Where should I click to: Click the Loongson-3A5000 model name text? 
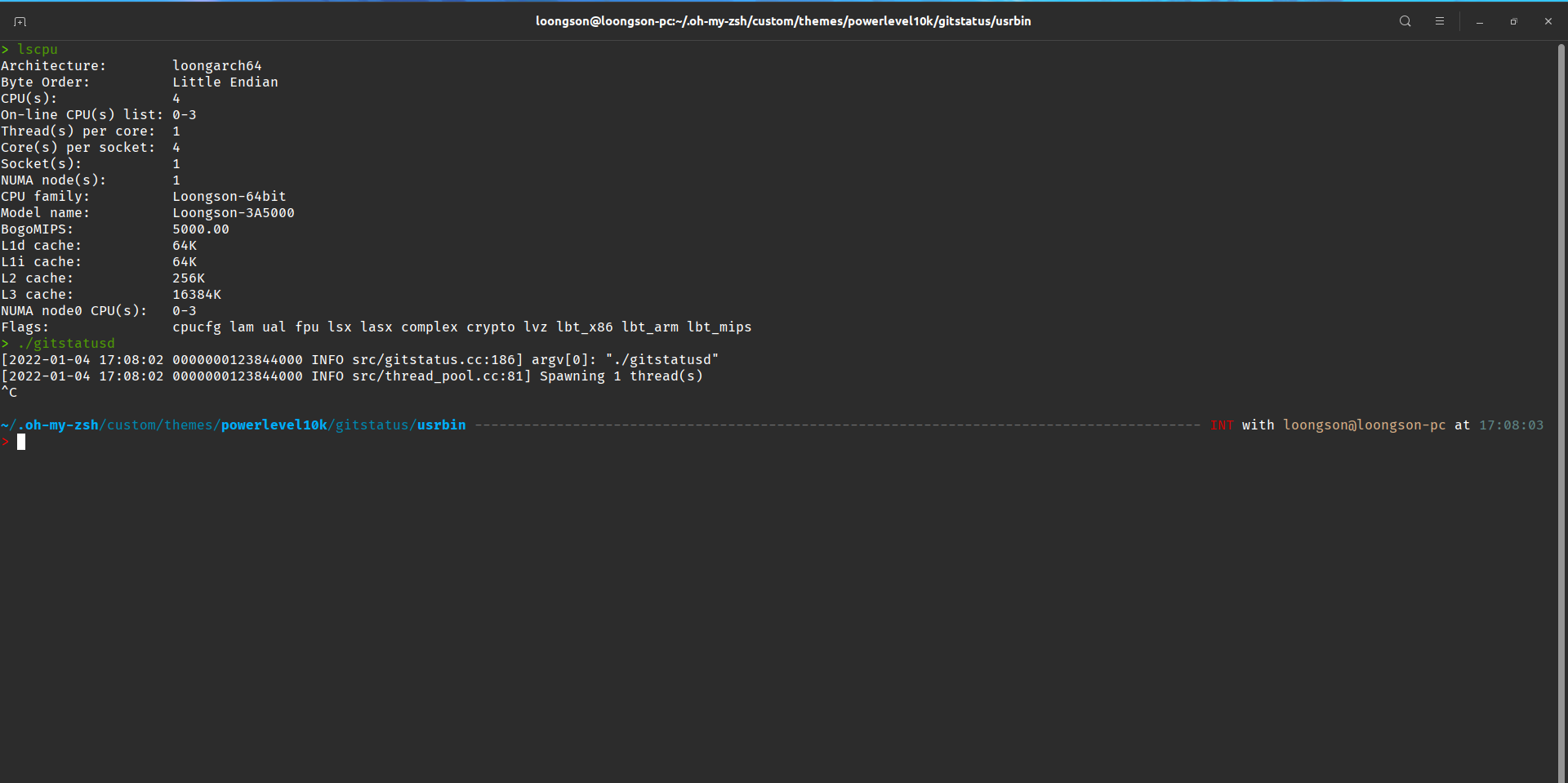[x=234, y=212]
